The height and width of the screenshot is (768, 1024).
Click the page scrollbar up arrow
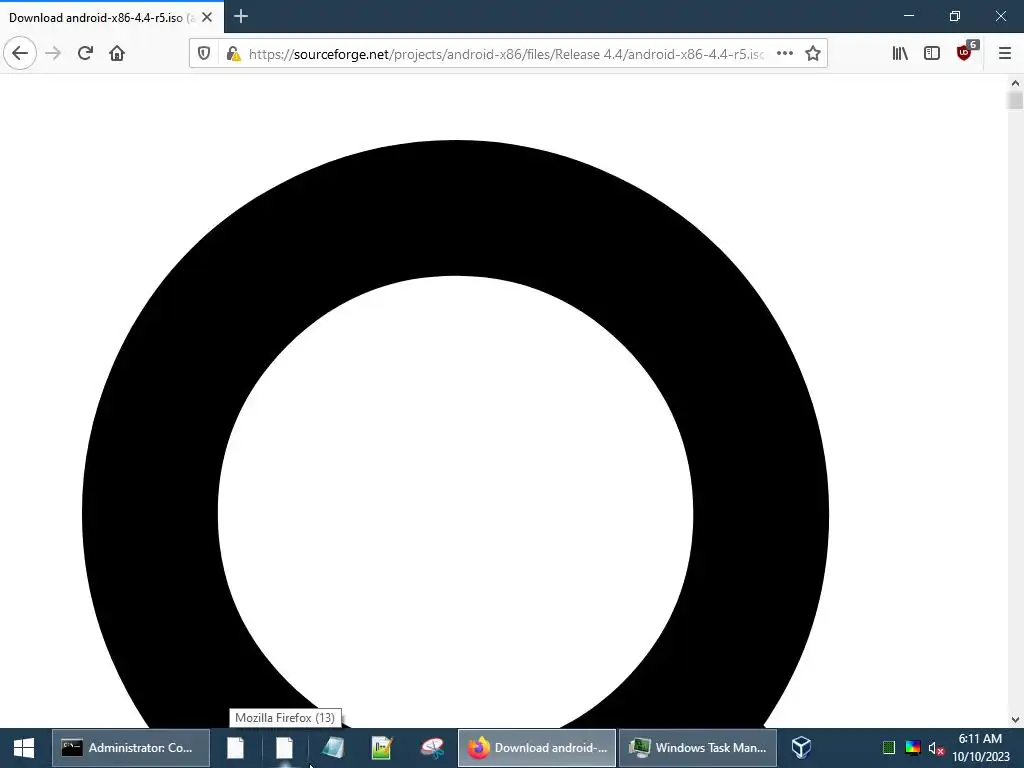(x=1015, y=83)
